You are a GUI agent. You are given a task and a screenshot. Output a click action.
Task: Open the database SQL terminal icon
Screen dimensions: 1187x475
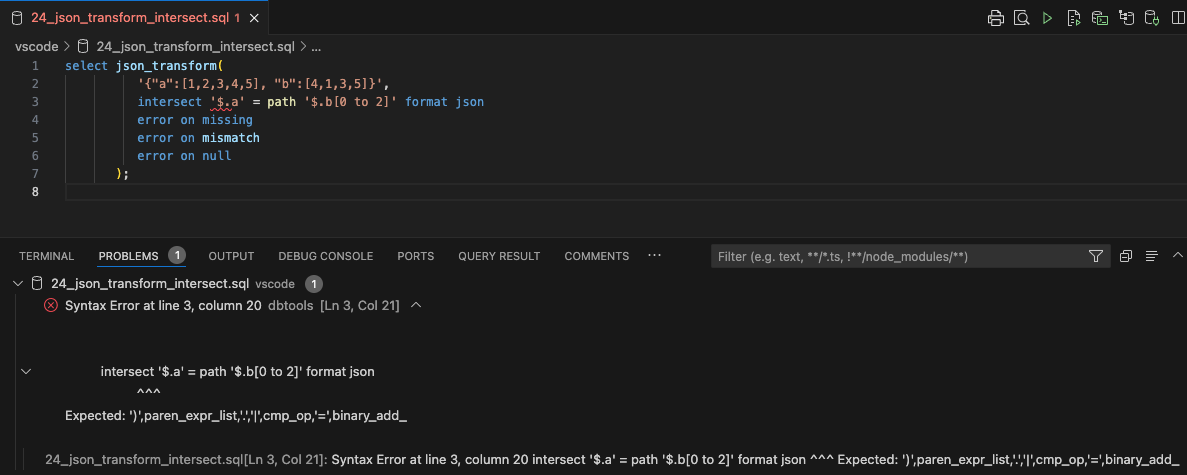click(x=1099, y=18)
